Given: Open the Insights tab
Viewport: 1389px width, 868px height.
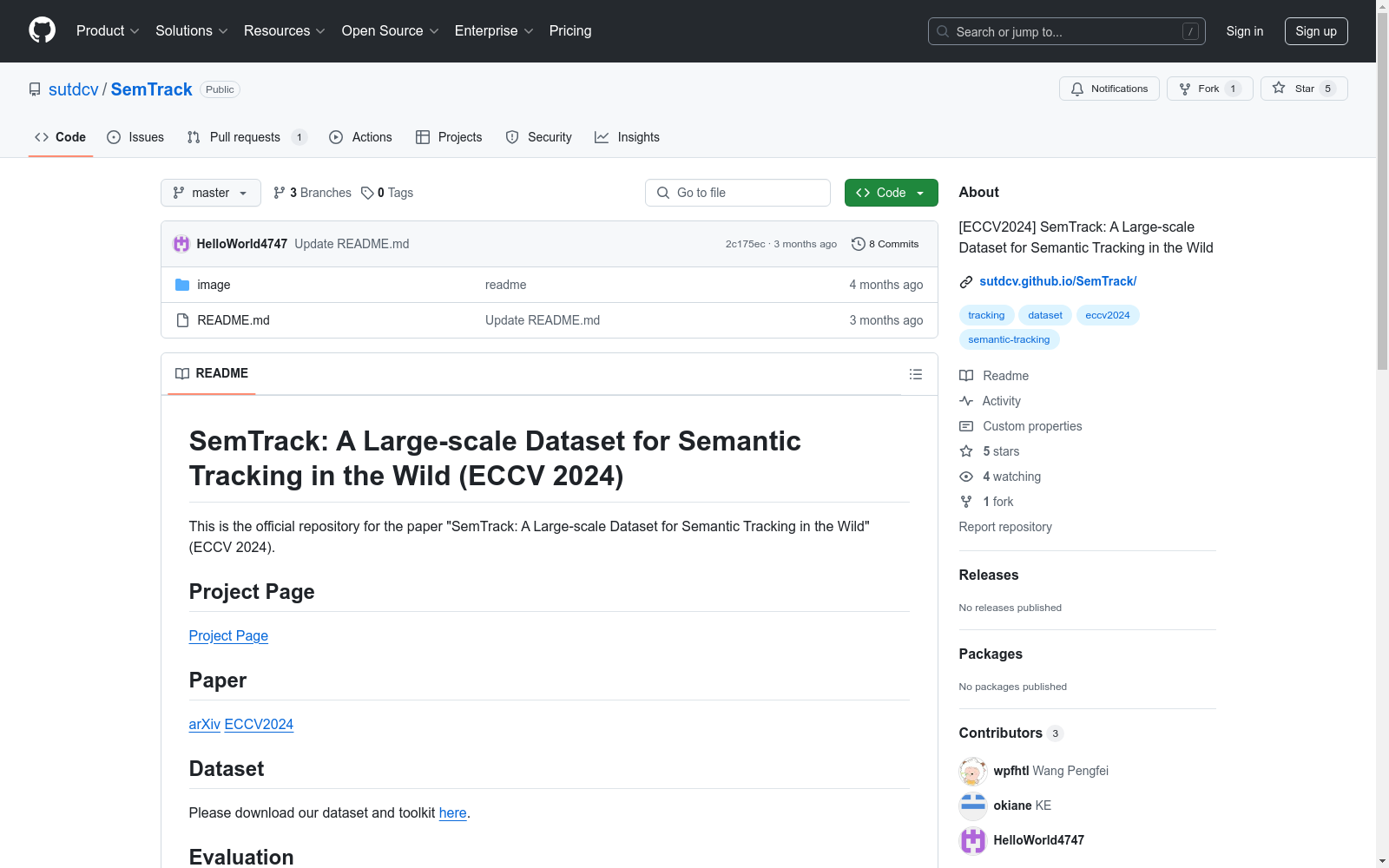Looking at the screenshot, I should 627,137.
